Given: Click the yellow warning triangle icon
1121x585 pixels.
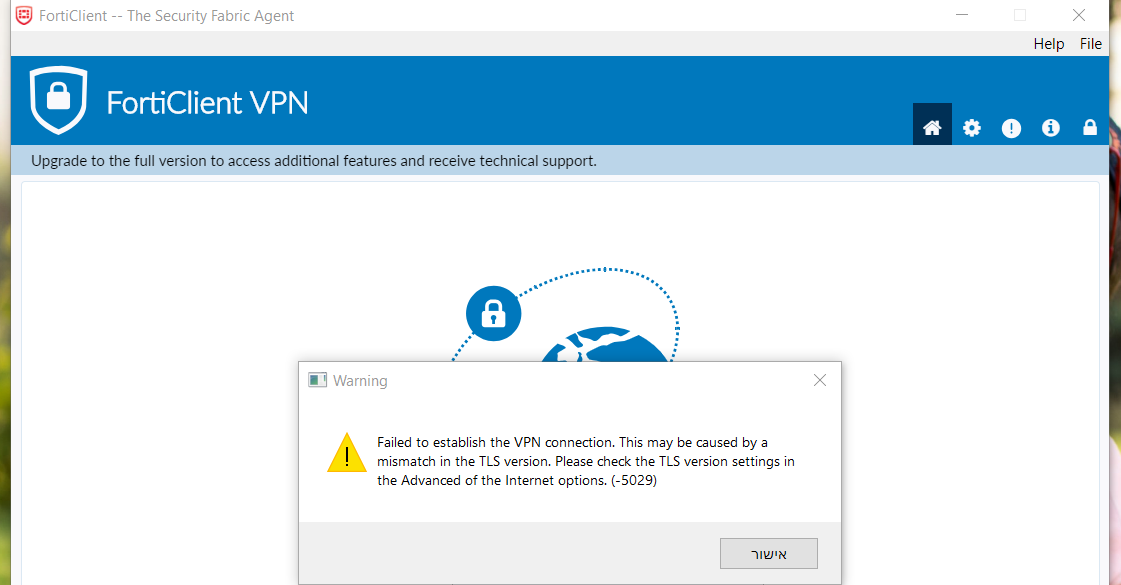Looking at the screenshot, I should coord(347,453).
